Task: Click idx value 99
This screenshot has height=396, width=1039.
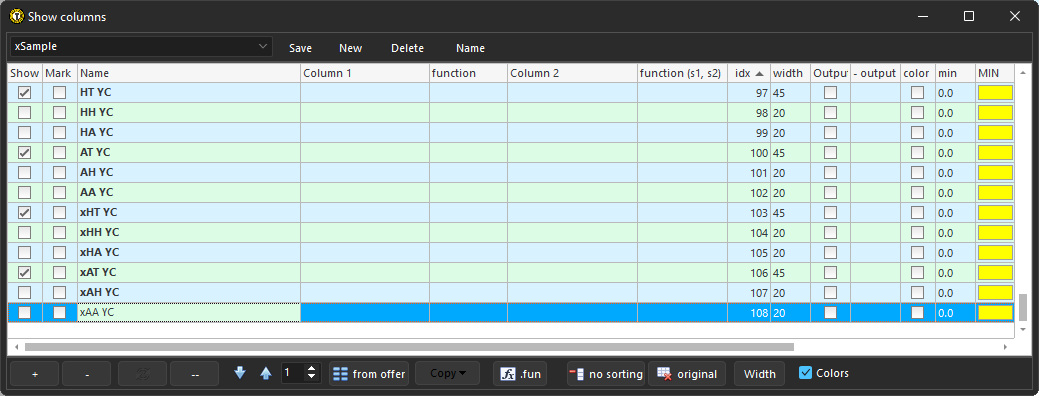Action: point(761,133)
